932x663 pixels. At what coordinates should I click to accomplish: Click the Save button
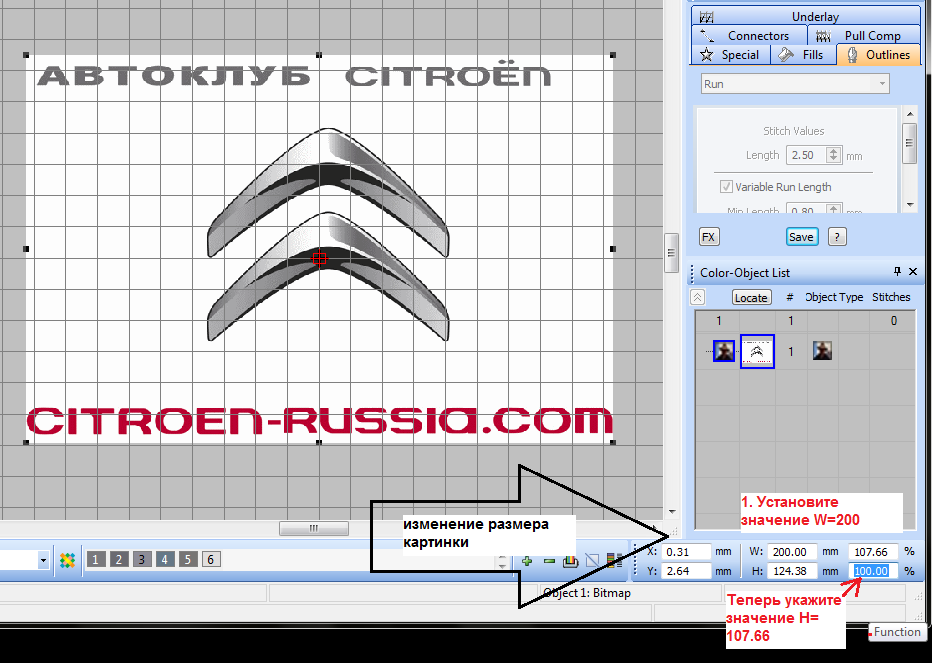(x=801, y=237)
